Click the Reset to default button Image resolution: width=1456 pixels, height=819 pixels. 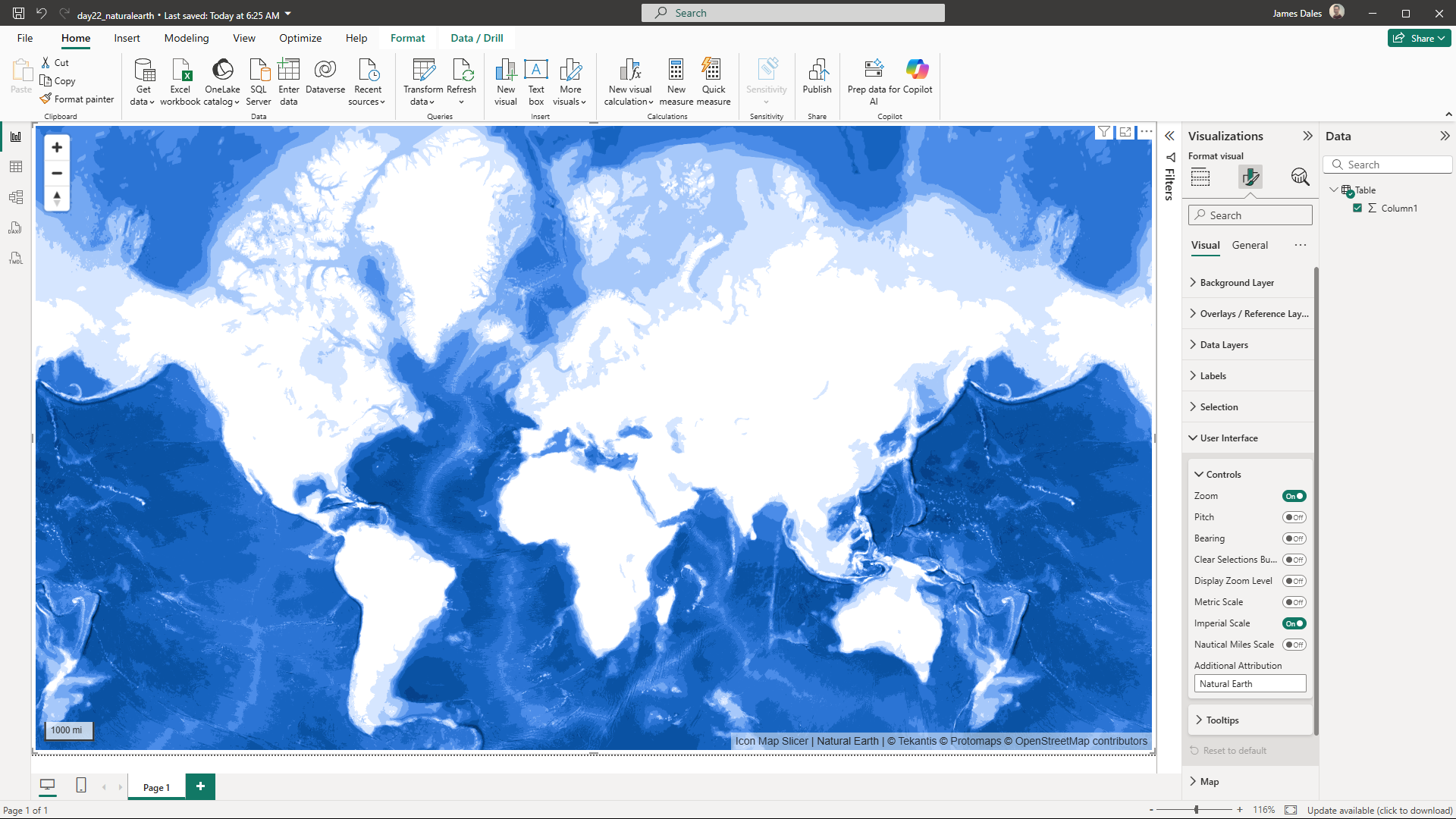(1235, 750)
